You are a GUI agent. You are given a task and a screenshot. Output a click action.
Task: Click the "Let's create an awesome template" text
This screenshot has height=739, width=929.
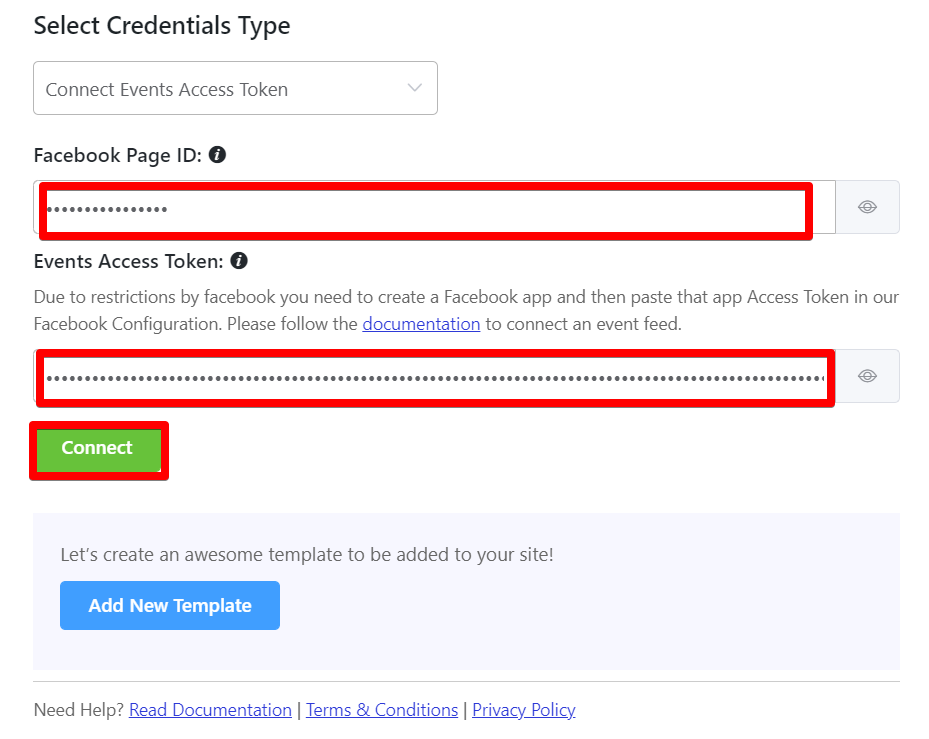pyautogui.click(x=307, y=554)
